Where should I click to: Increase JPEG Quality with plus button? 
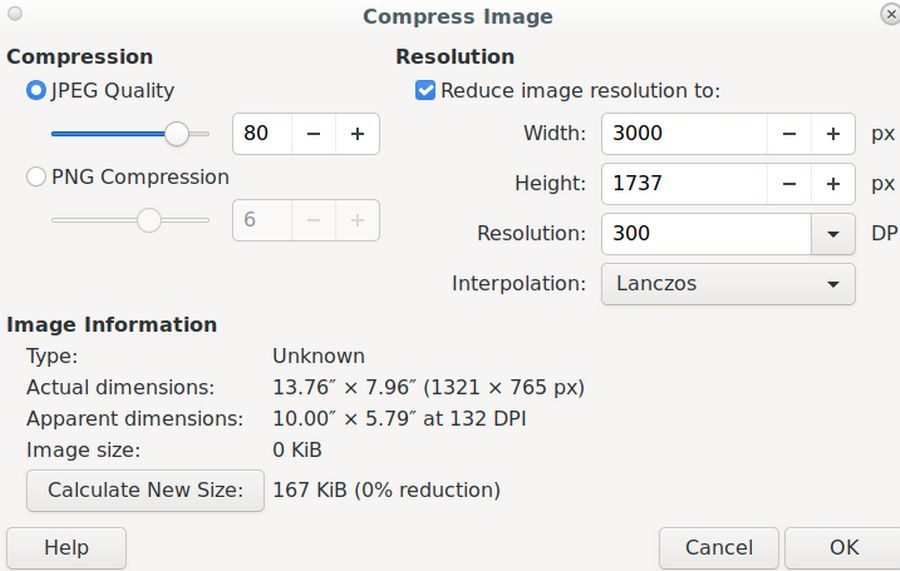[x=357, y=134]
